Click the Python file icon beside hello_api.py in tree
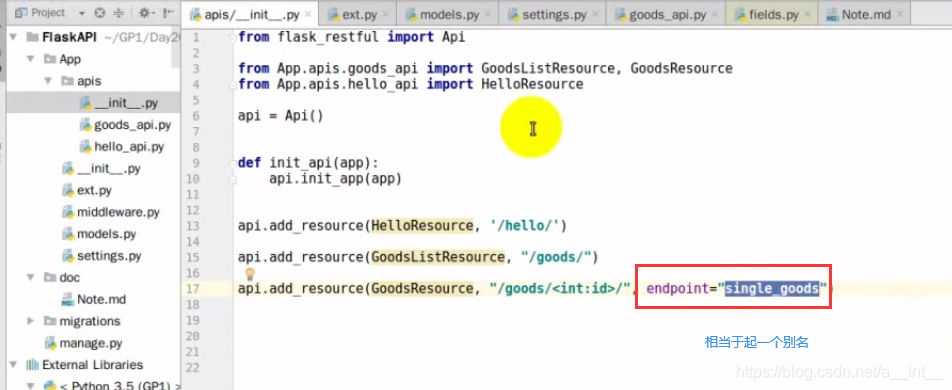 point(86,147)
